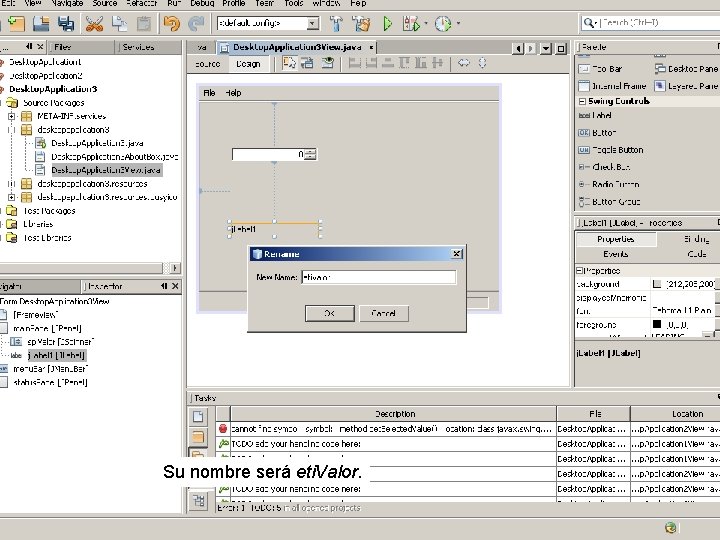The height and width of the screenshot is (540, 720).
Task: Click the Copy toolbar icon
Action: 119,24
